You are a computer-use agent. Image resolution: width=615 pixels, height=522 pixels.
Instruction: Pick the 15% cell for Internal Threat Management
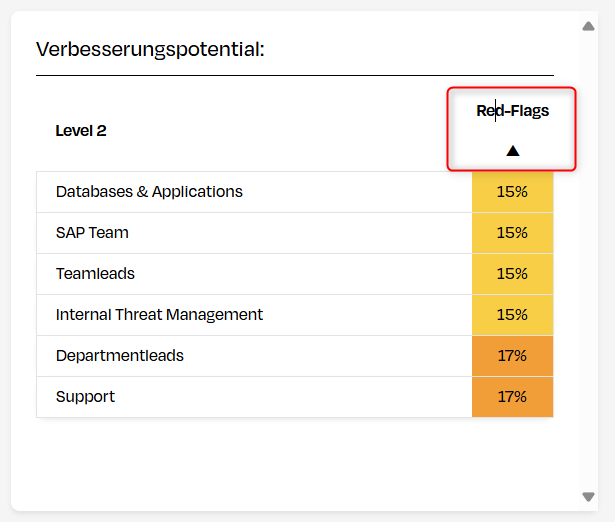512,315
